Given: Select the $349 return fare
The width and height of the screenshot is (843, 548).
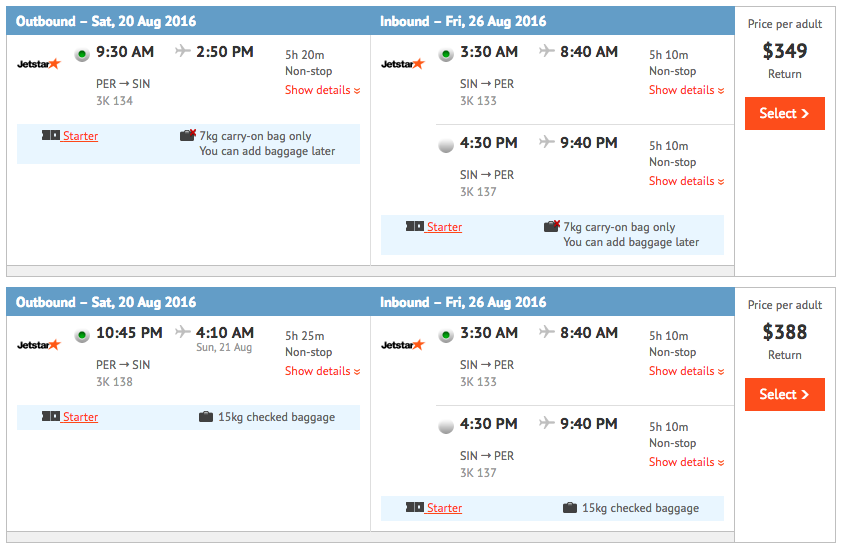Looking at the screenshot, I should click(784, 113).
